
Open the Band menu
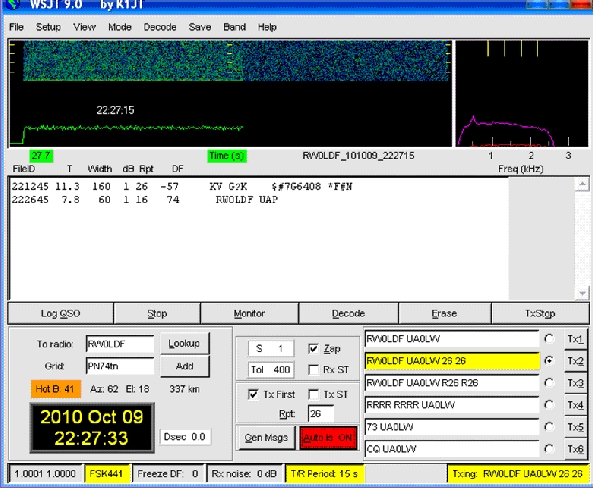(234, 27)
